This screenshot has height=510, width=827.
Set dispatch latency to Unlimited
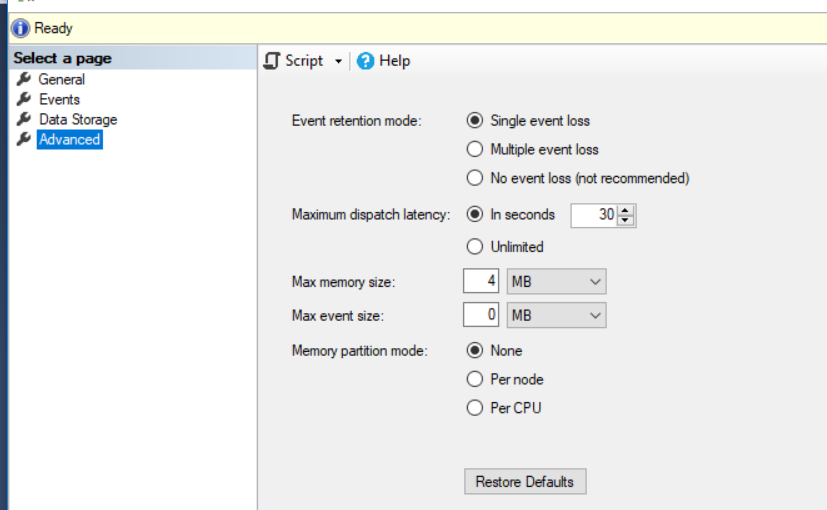476,247
